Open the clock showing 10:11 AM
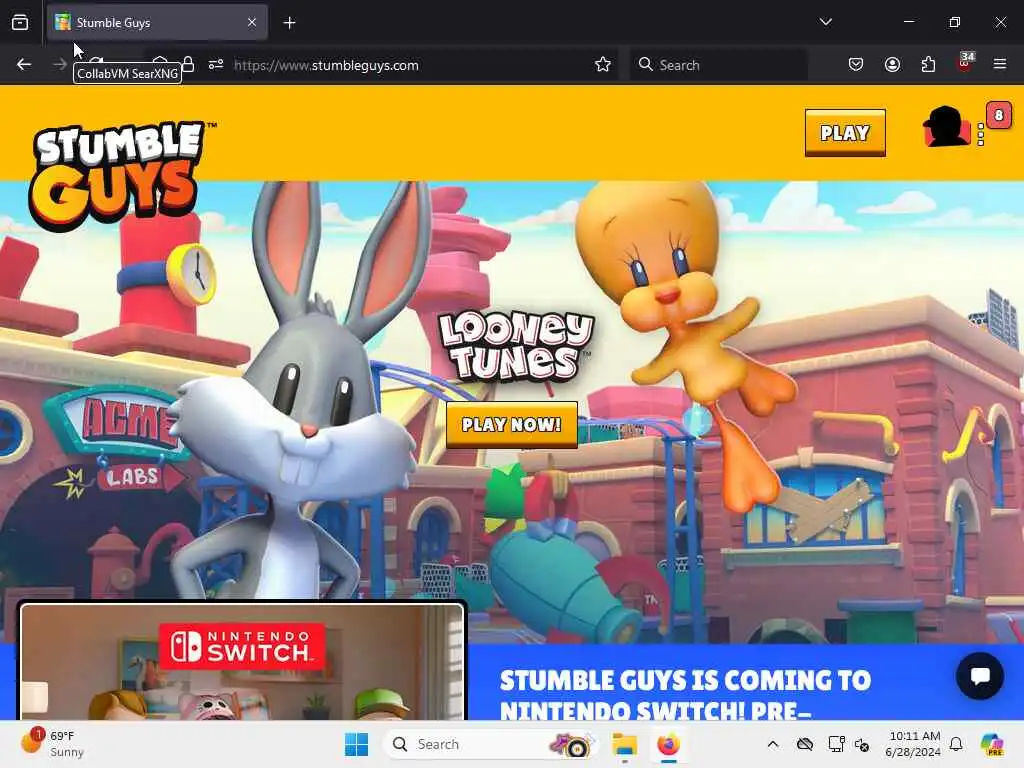The height and width of the screenshot is (768, 1024). pyautogui.click(x=913, y=744)
